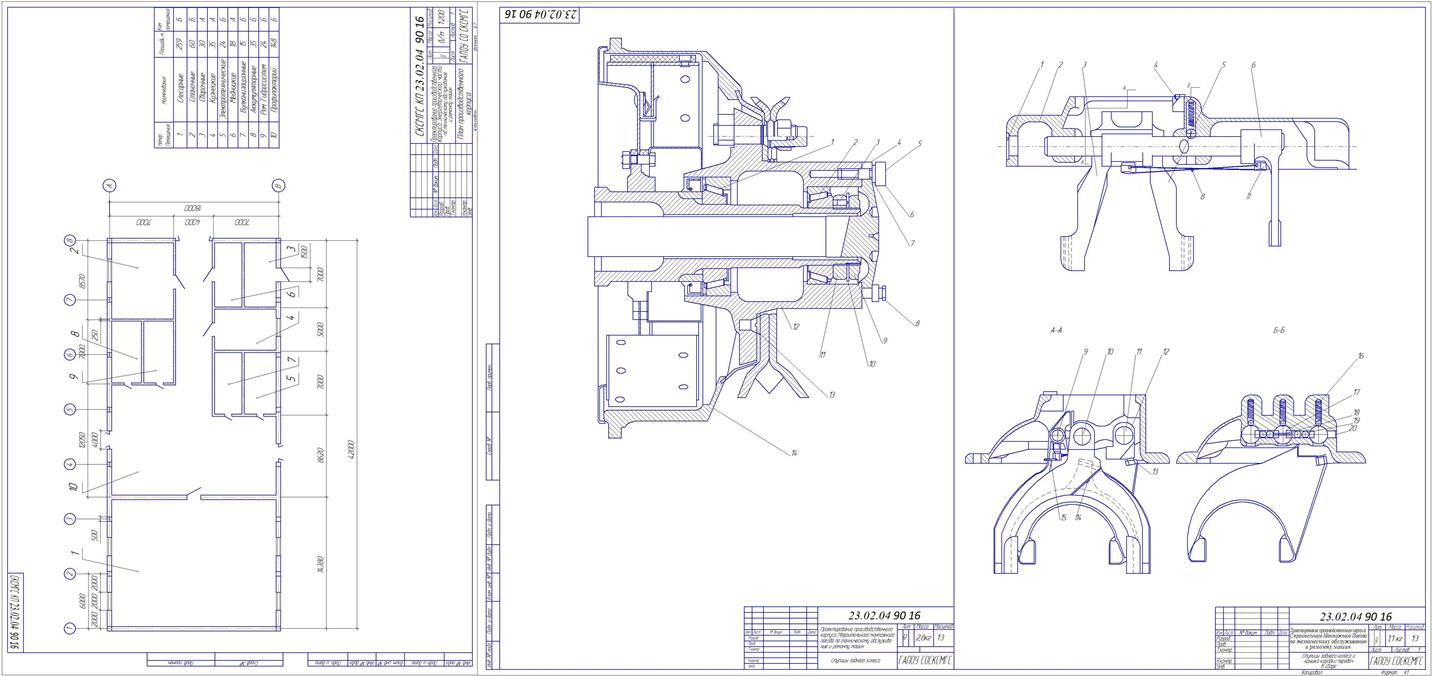Select callout 6 on gearbox cover top view
Image resolution: width=1432 pixels, height=676 pixels.
coord(1253,66)
